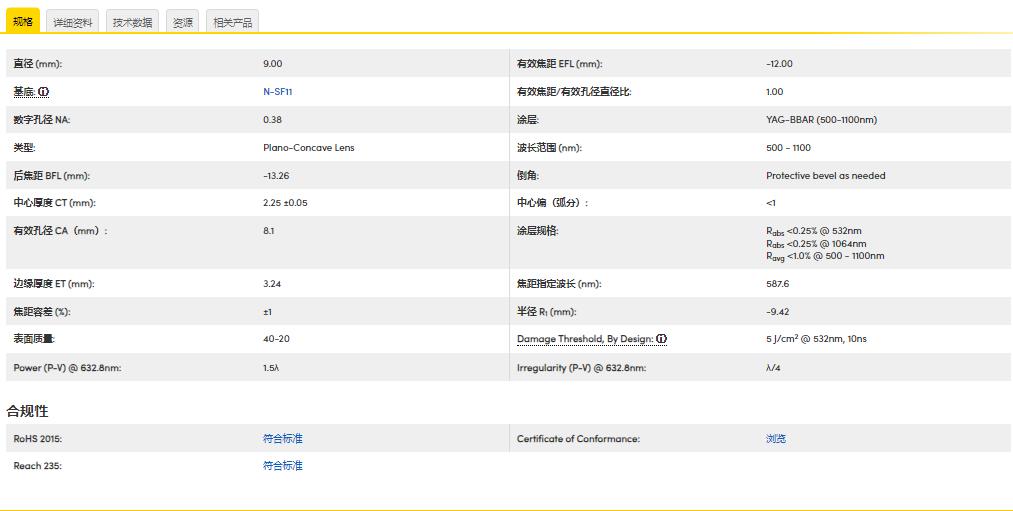Click the 数字孔径 NA label
This screenshot has width=1013, height=511.
[x=42, y=120]
